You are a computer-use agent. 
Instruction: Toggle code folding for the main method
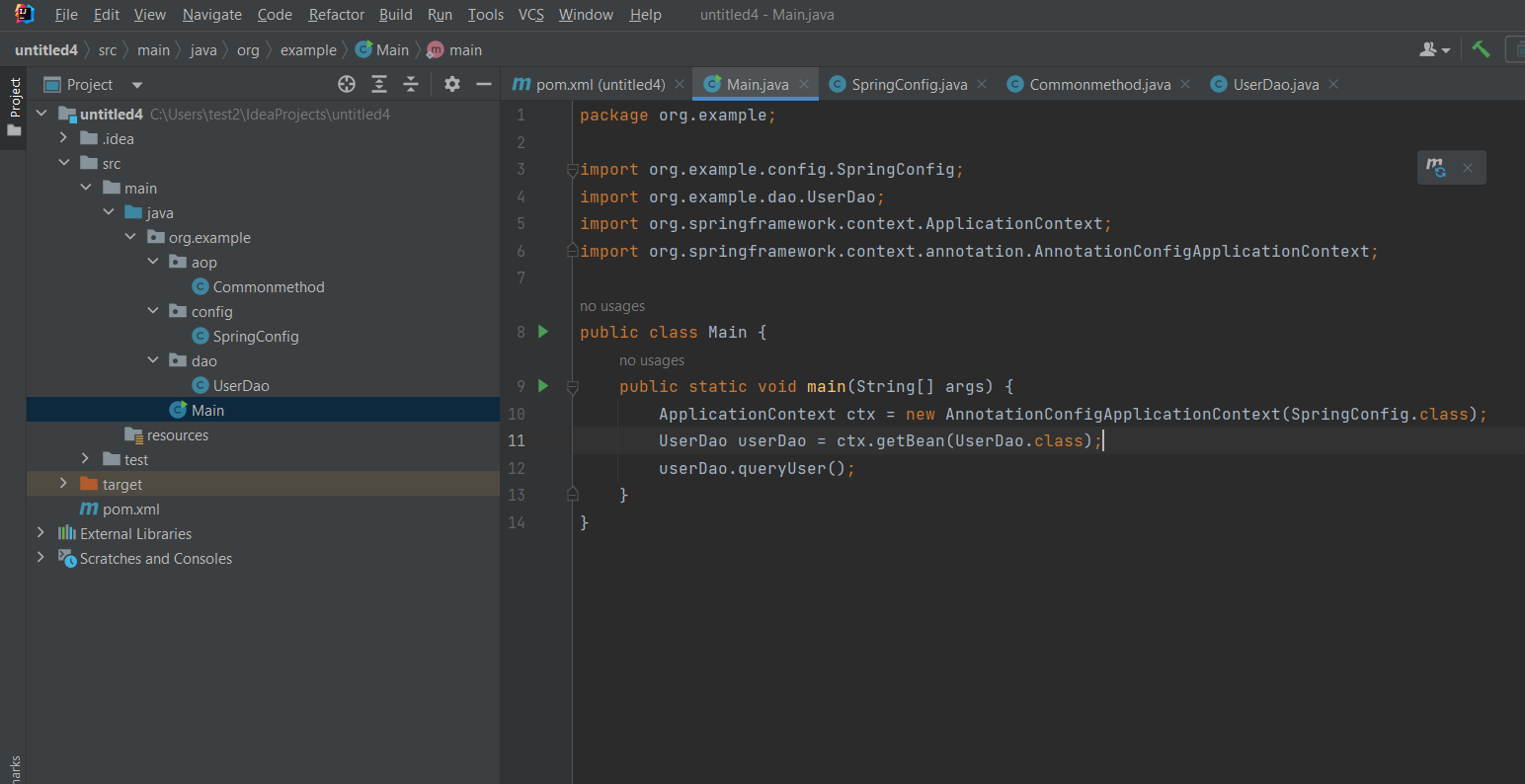coord(572,387)
